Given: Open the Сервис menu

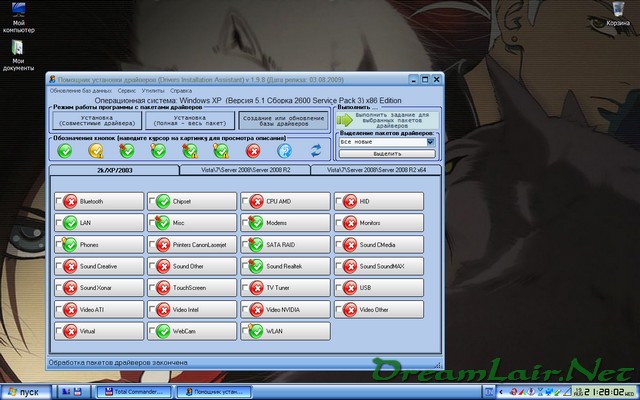Looking at the screenshot, I should [x=127, y=90].
